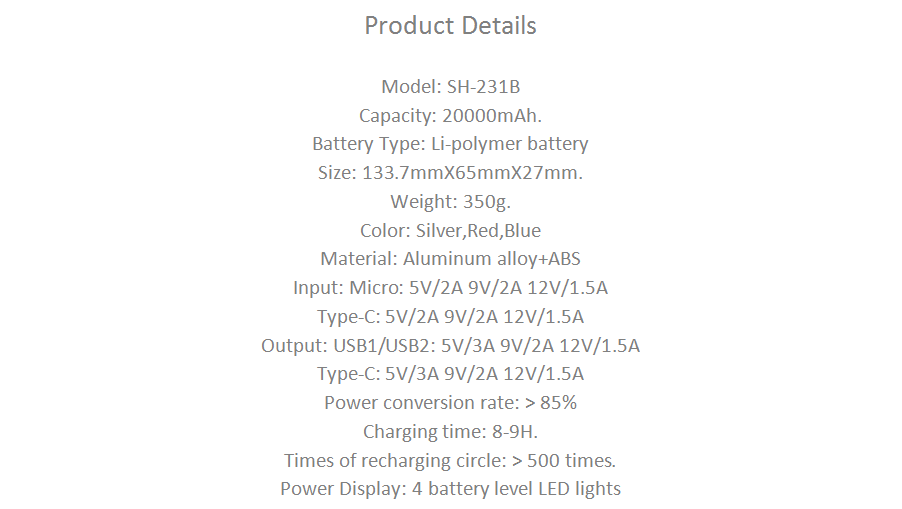Click the Output: USB1/USB2 specification line
902x509 pixels.
click(x=450, y=346)
